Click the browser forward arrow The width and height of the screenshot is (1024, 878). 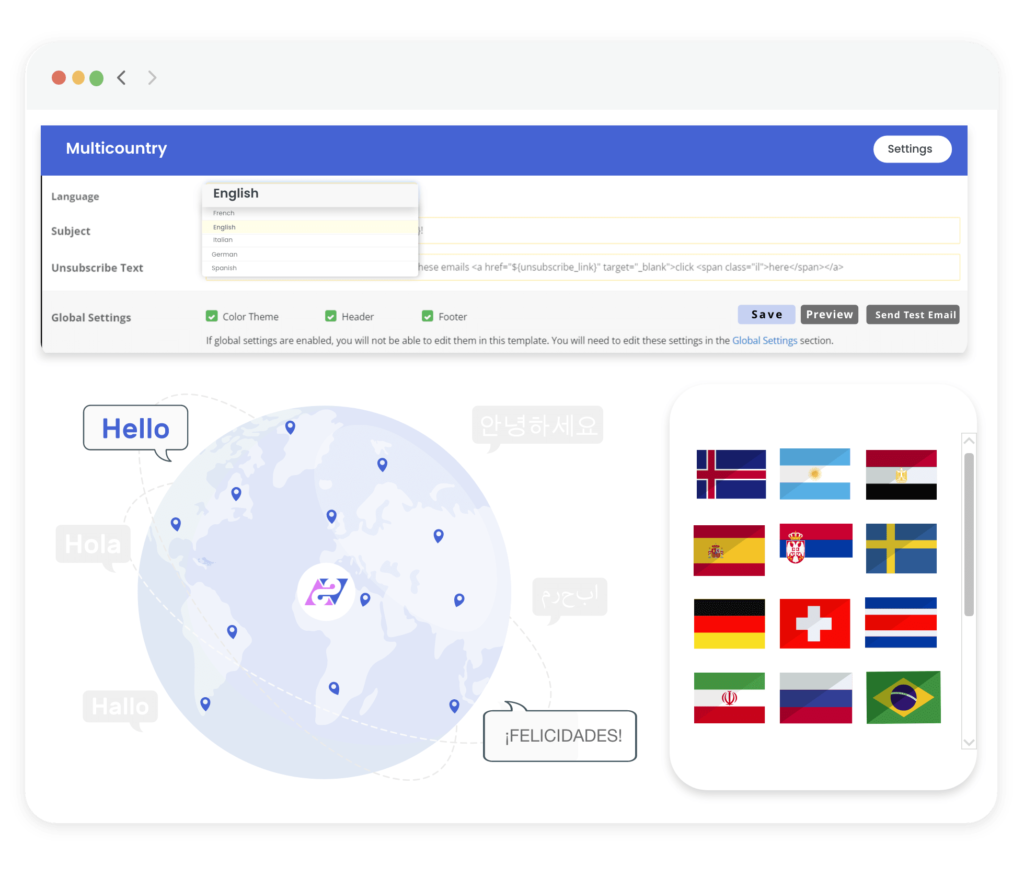coord(152,78)
